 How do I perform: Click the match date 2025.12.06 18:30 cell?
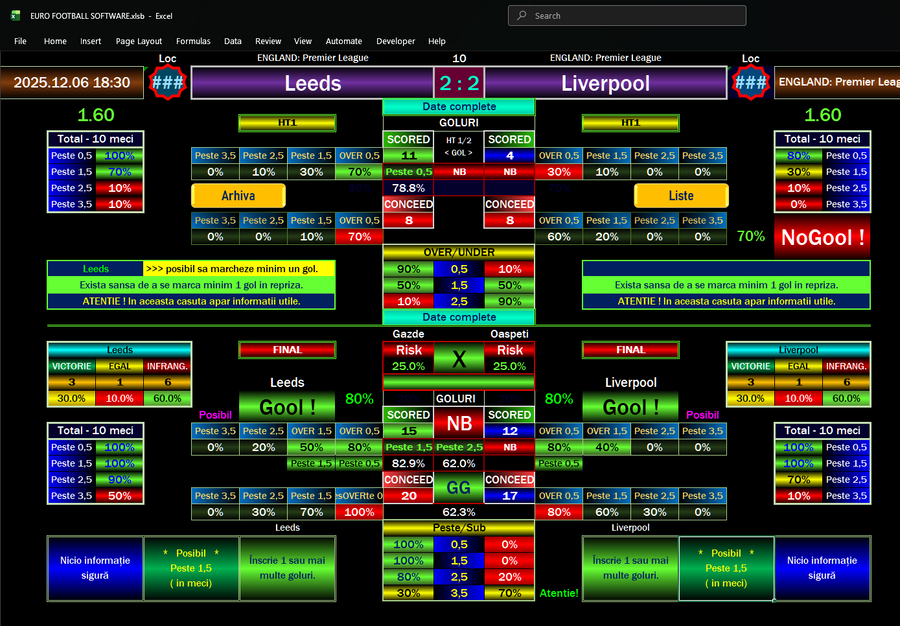tap(72, 83)
